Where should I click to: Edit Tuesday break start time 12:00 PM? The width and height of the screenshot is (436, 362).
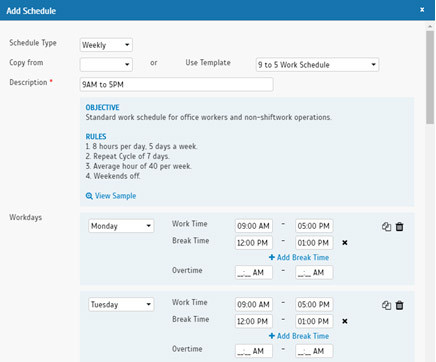(x=254, y=321)
